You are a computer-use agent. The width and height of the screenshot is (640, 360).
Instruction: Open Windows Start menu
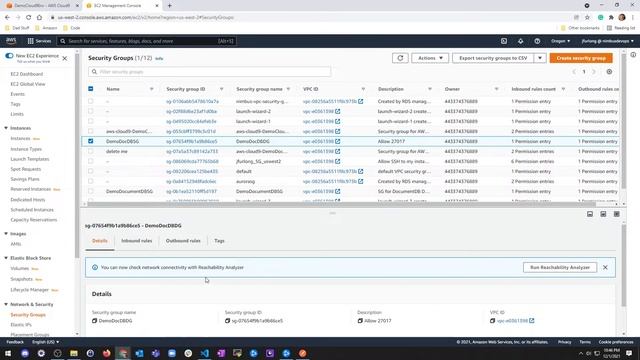pos(8,353)
